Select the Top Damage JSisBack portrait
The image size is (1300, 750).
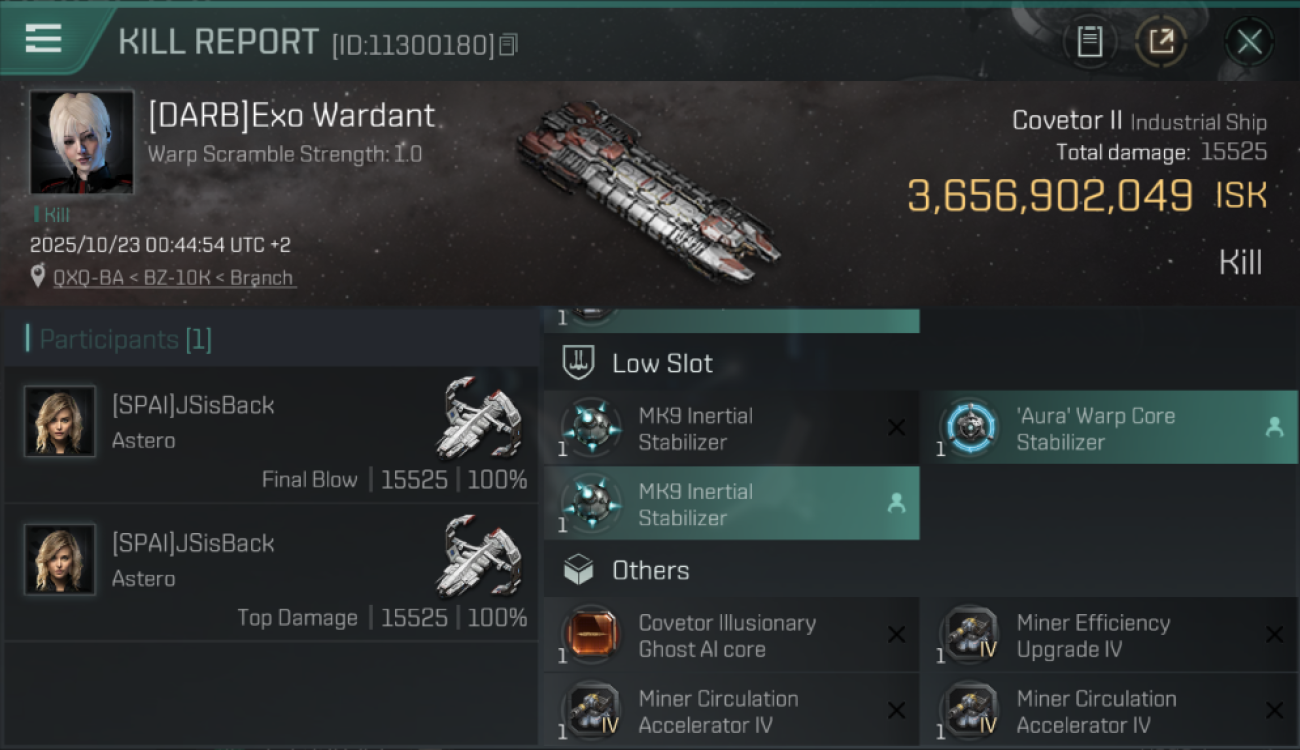coord(60,560)
